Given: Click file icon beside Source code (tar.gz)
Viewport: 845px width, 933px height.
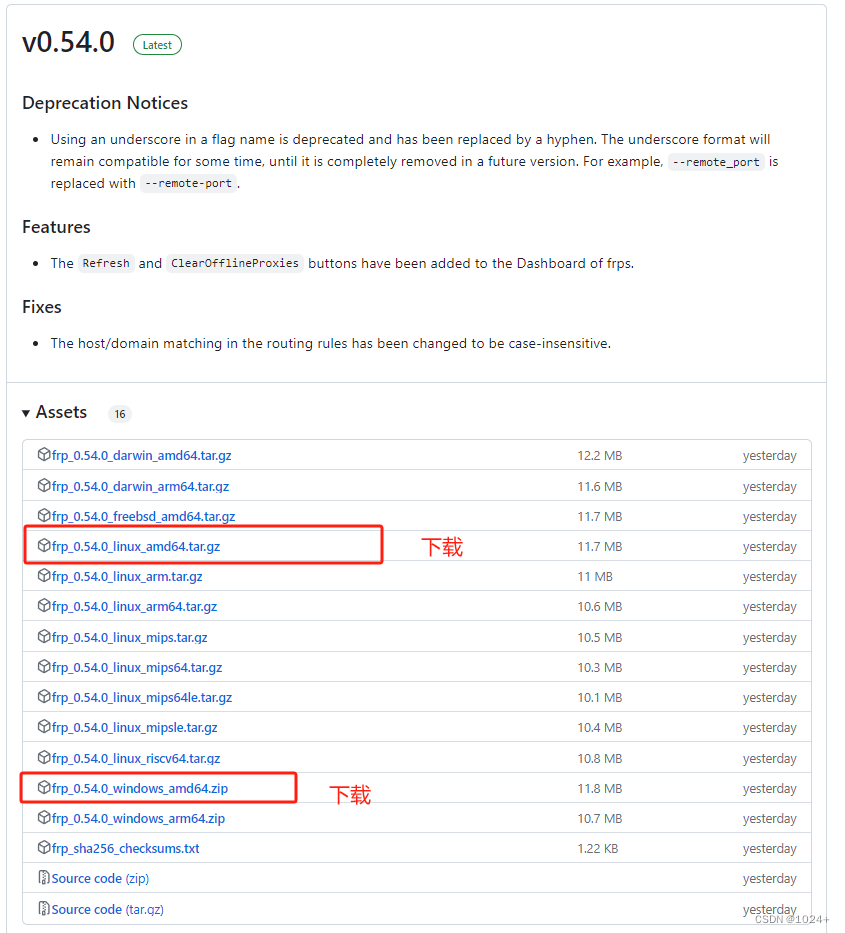Looking at the screenshot, I should [x=44, y=909].
